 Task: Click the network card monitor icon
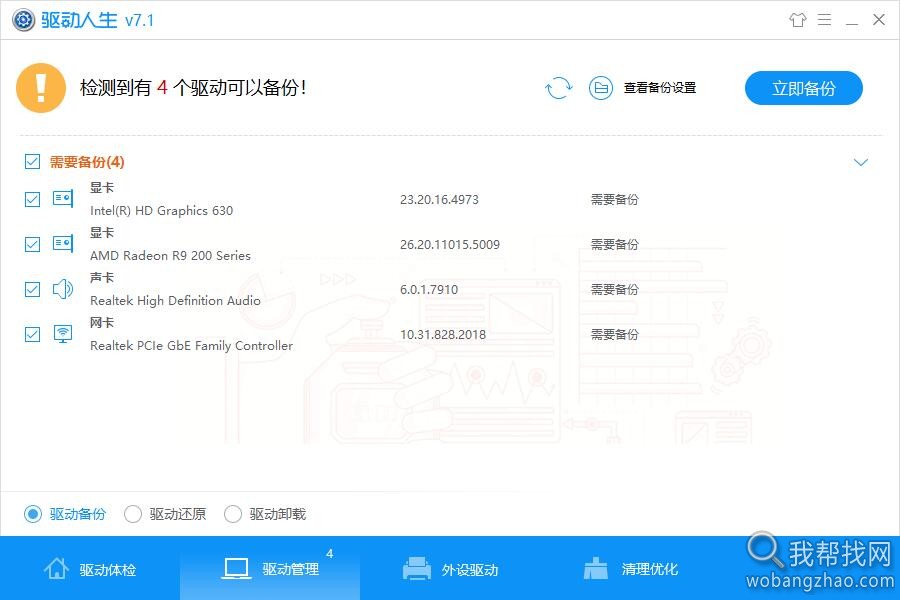tap(63, 334)
